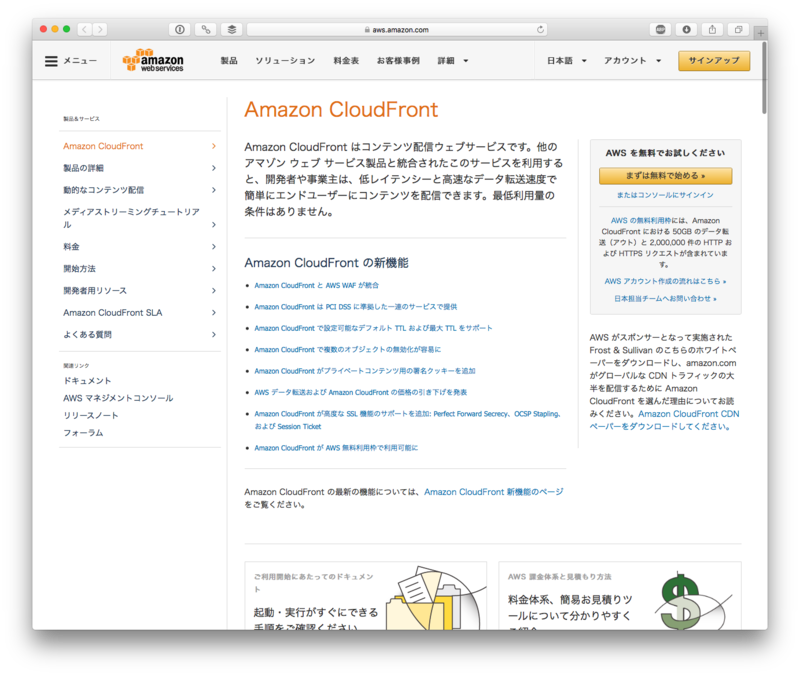This screenshot has width=800, height=676.
Task: Click the ABP ad blocker toolbar icon
Action: pyautogui.click(x=660, y=30)
